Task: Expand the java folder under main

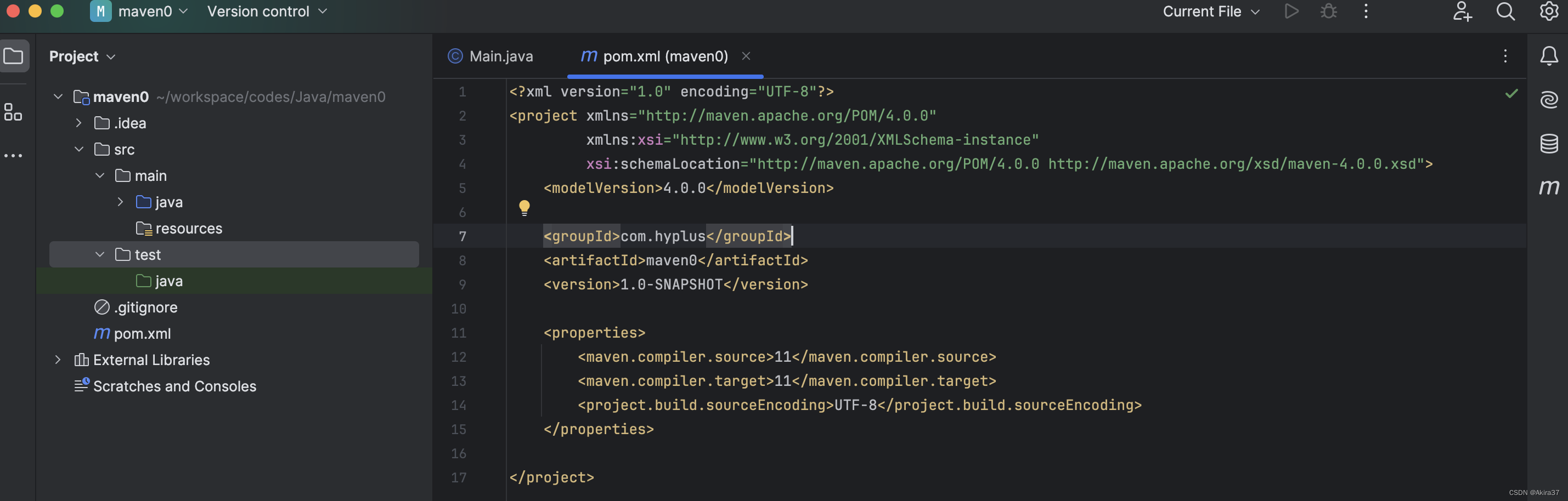Action: tap(121, 202)
